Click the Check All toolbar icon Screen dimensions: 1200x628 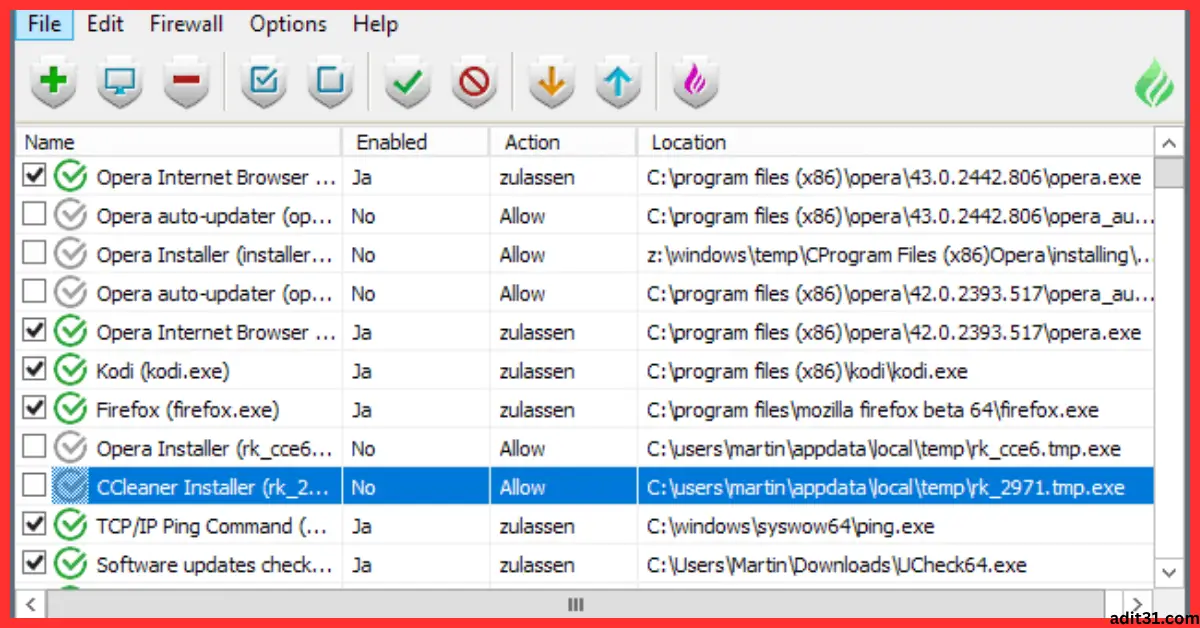pyautogui.click(x=263, y=83)
